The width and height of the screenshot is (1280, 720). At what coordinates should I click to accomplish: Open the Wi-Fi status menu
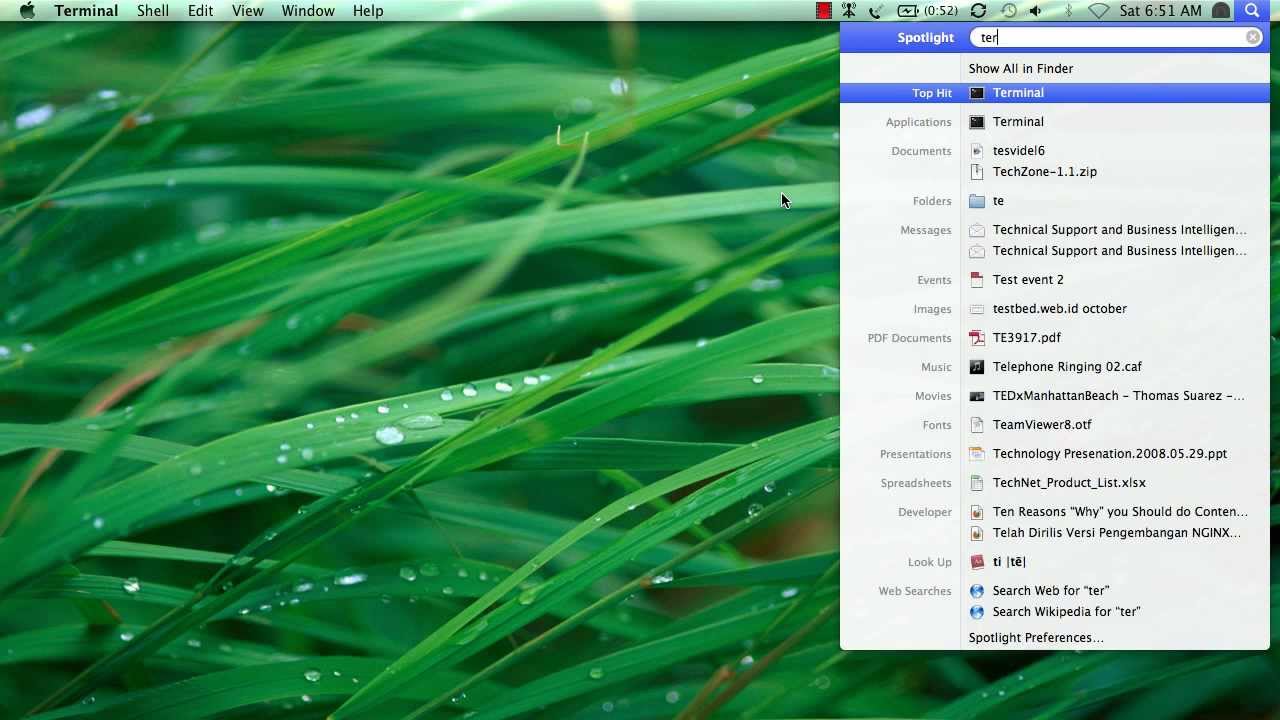(1099, 11)
